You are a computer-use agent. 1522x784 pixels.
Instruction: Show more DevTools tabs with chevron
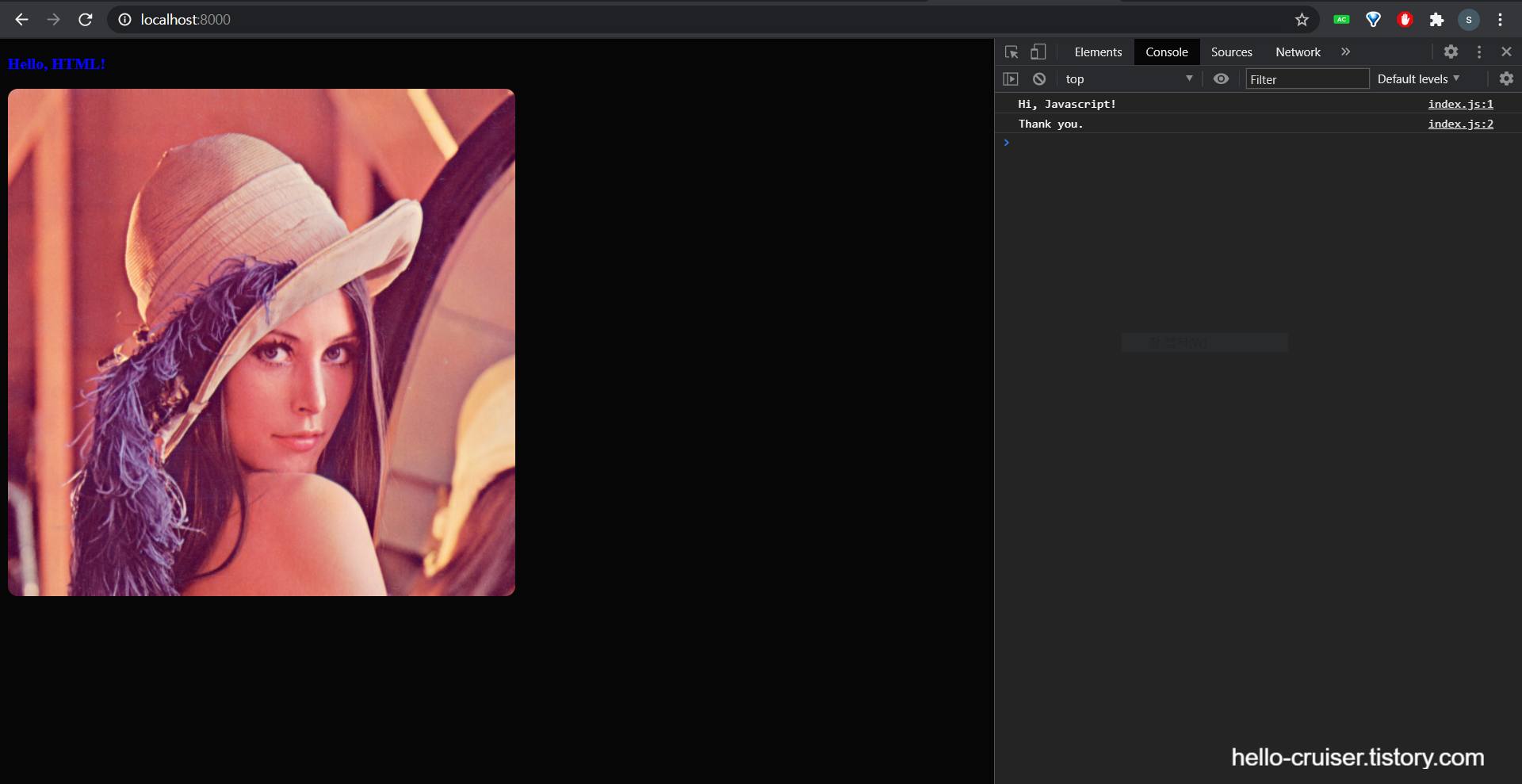tap(1345, 52)
